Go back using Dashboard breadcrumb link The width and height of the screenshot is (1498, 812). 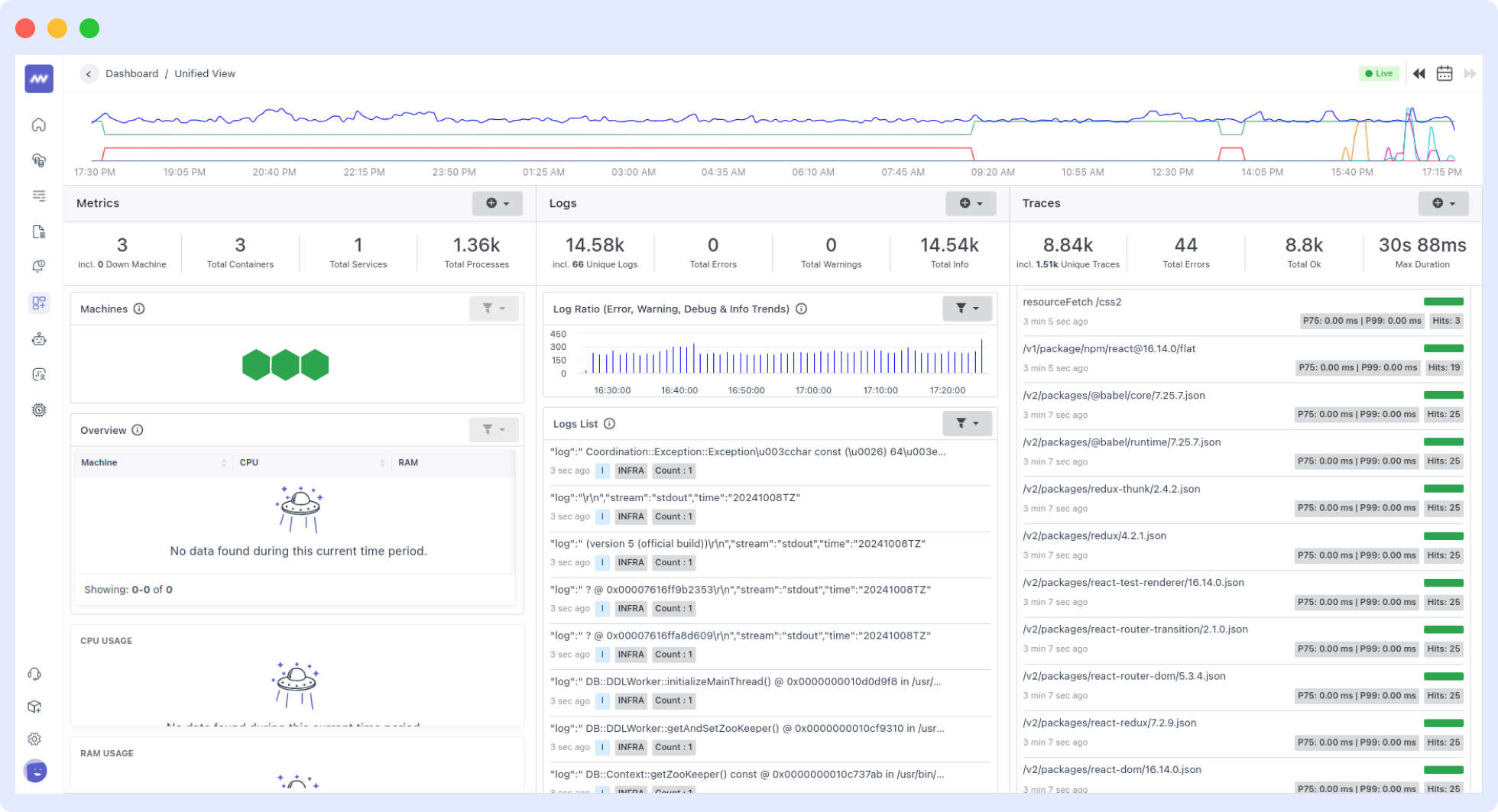131,73
